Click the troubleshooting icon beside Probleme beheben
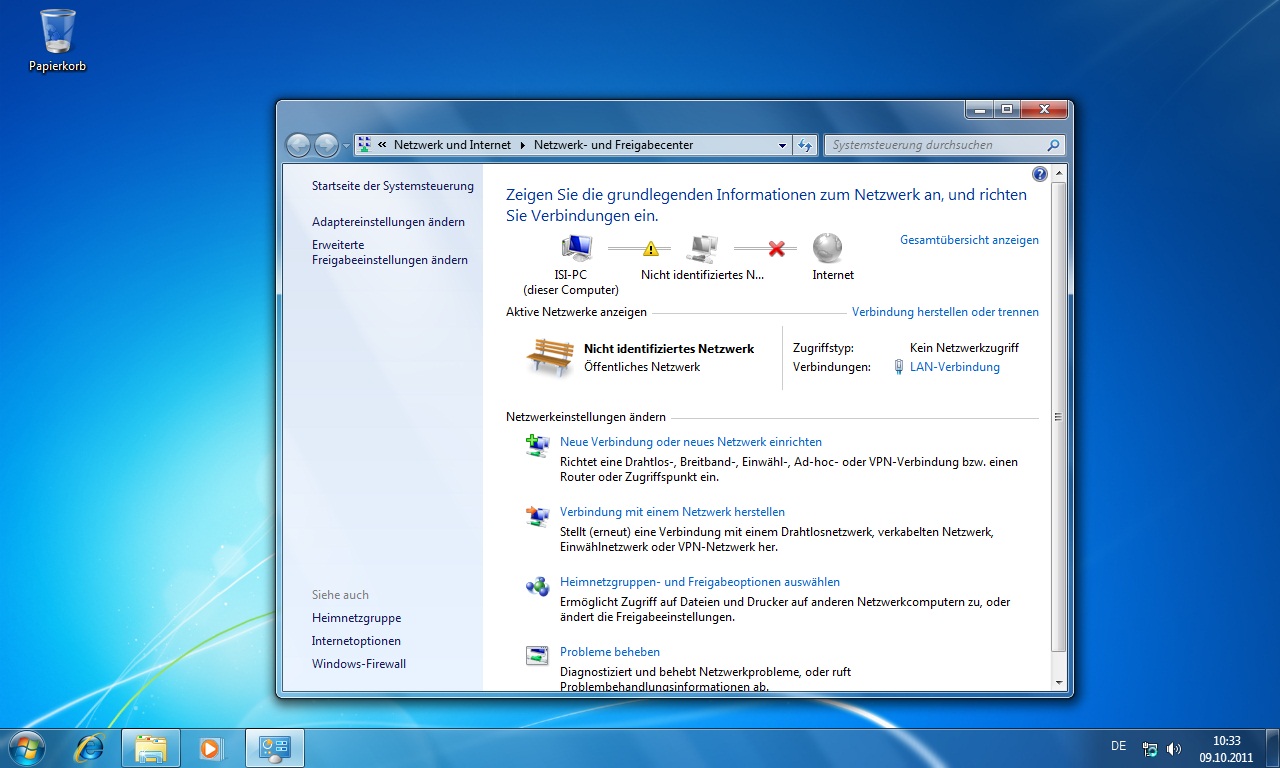 pos(537,656)
